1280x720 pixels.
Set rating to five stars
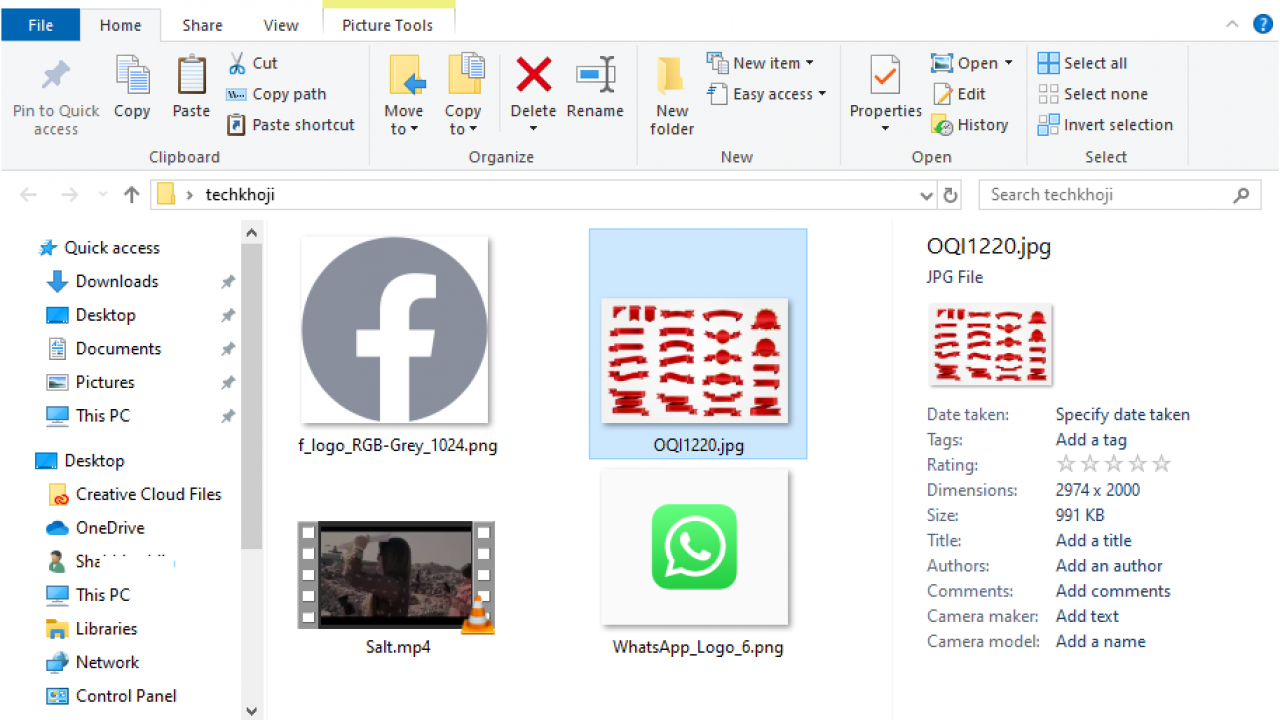[1161, 464]
